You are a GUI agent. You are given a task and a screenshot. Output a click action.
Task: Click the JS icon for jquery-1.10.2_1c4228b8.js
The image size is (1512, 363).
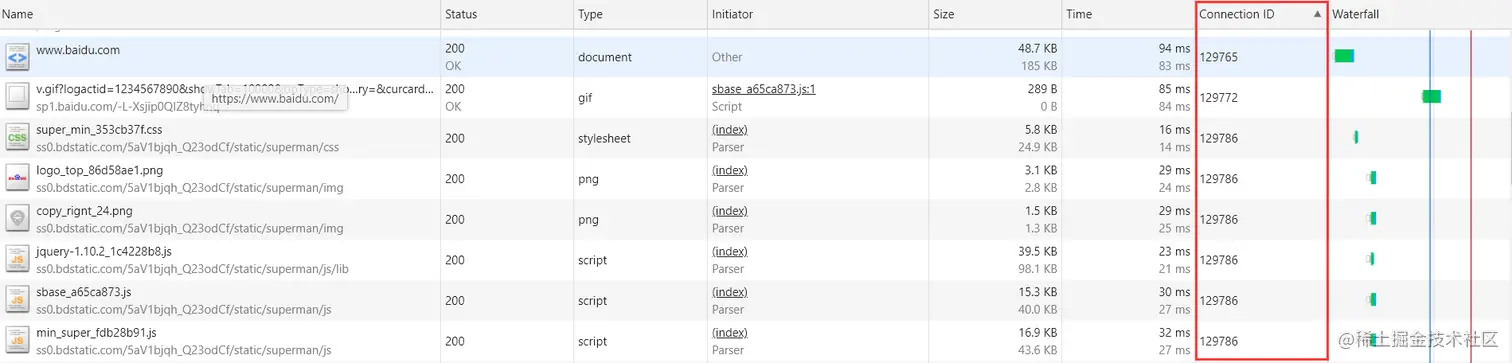coord(17,260)
